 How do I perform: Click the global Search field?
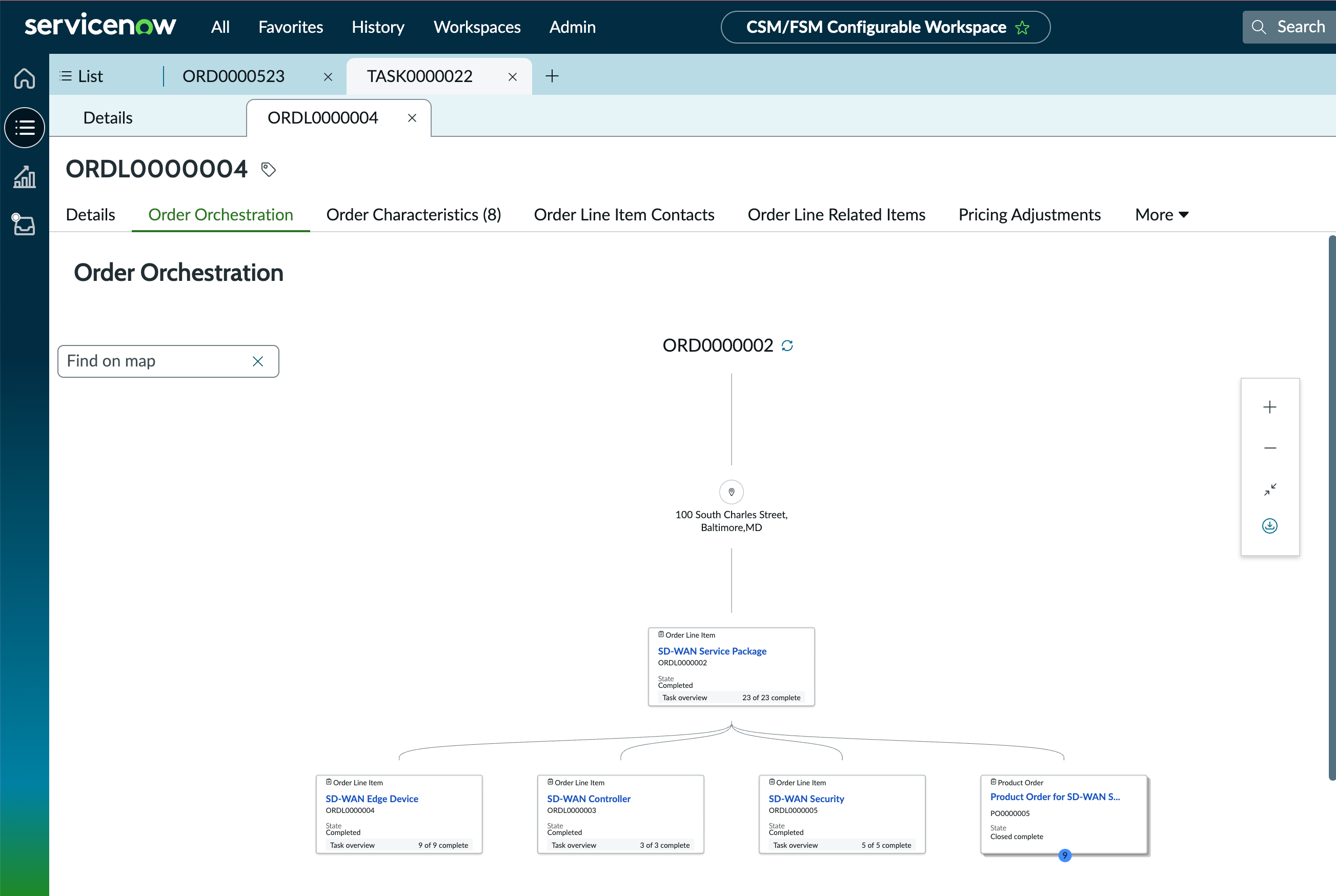click(1289, 27)
